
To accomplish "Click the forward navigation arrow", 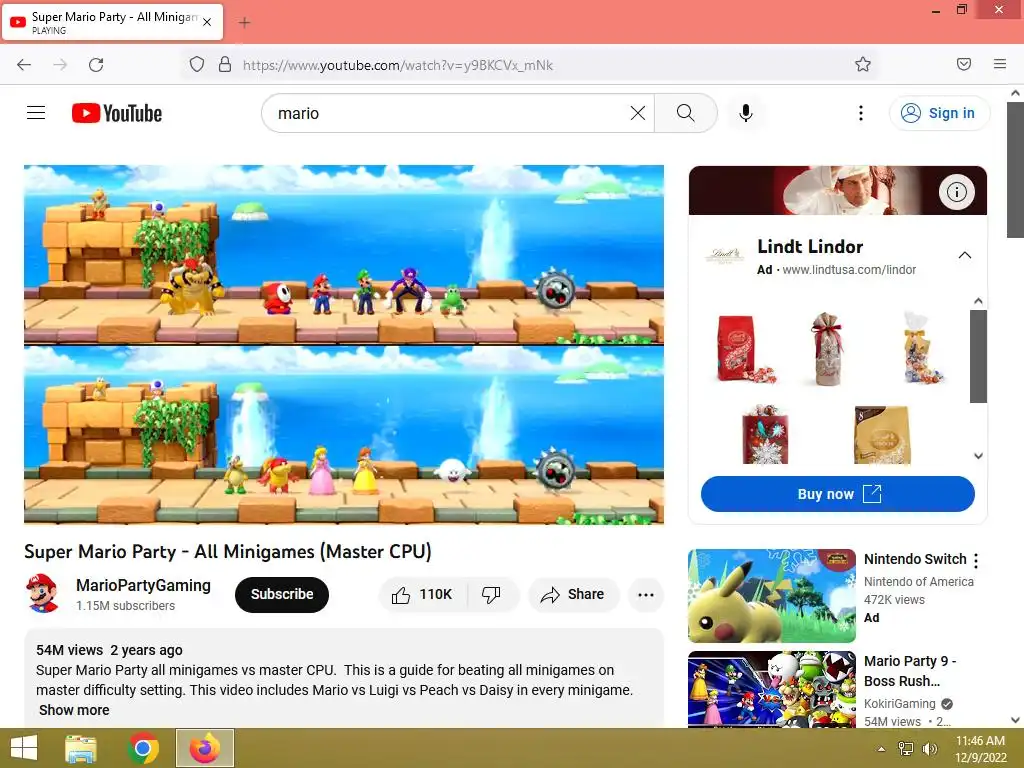I will [x=60, y=65].
